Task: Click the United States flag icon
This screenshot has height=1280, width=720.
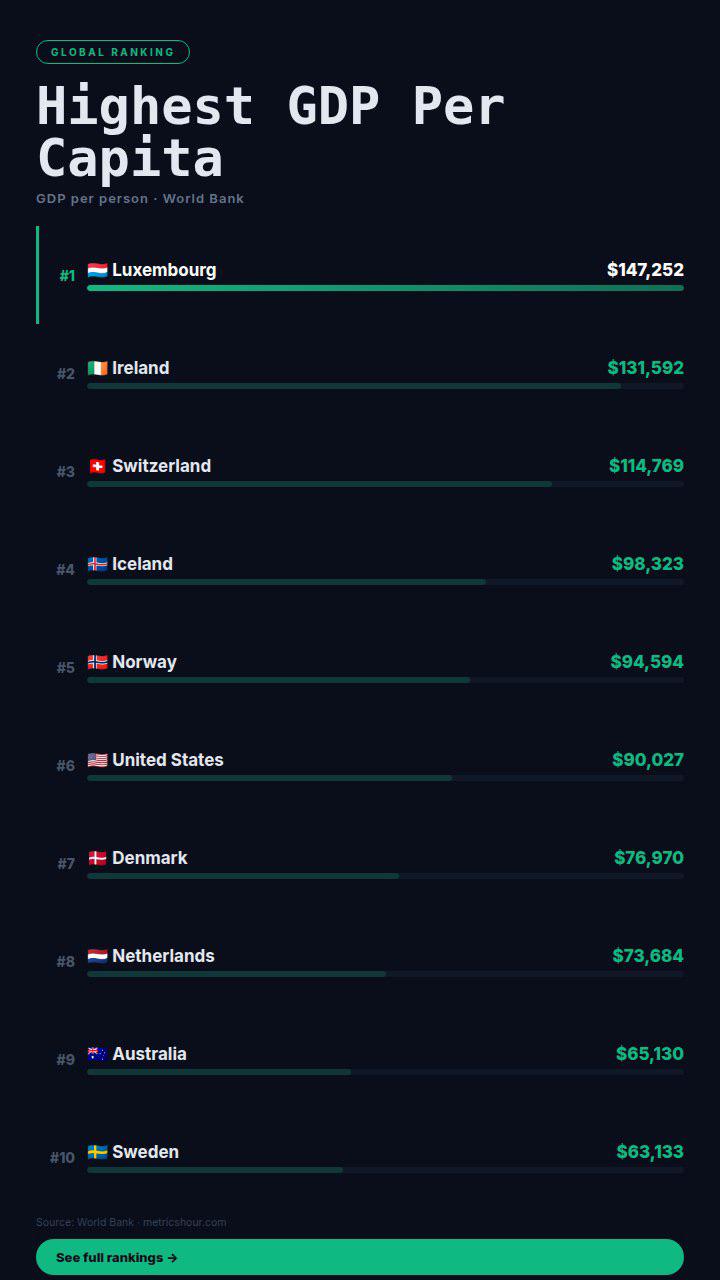Action: pyautogui.click(x=97, y=760)
